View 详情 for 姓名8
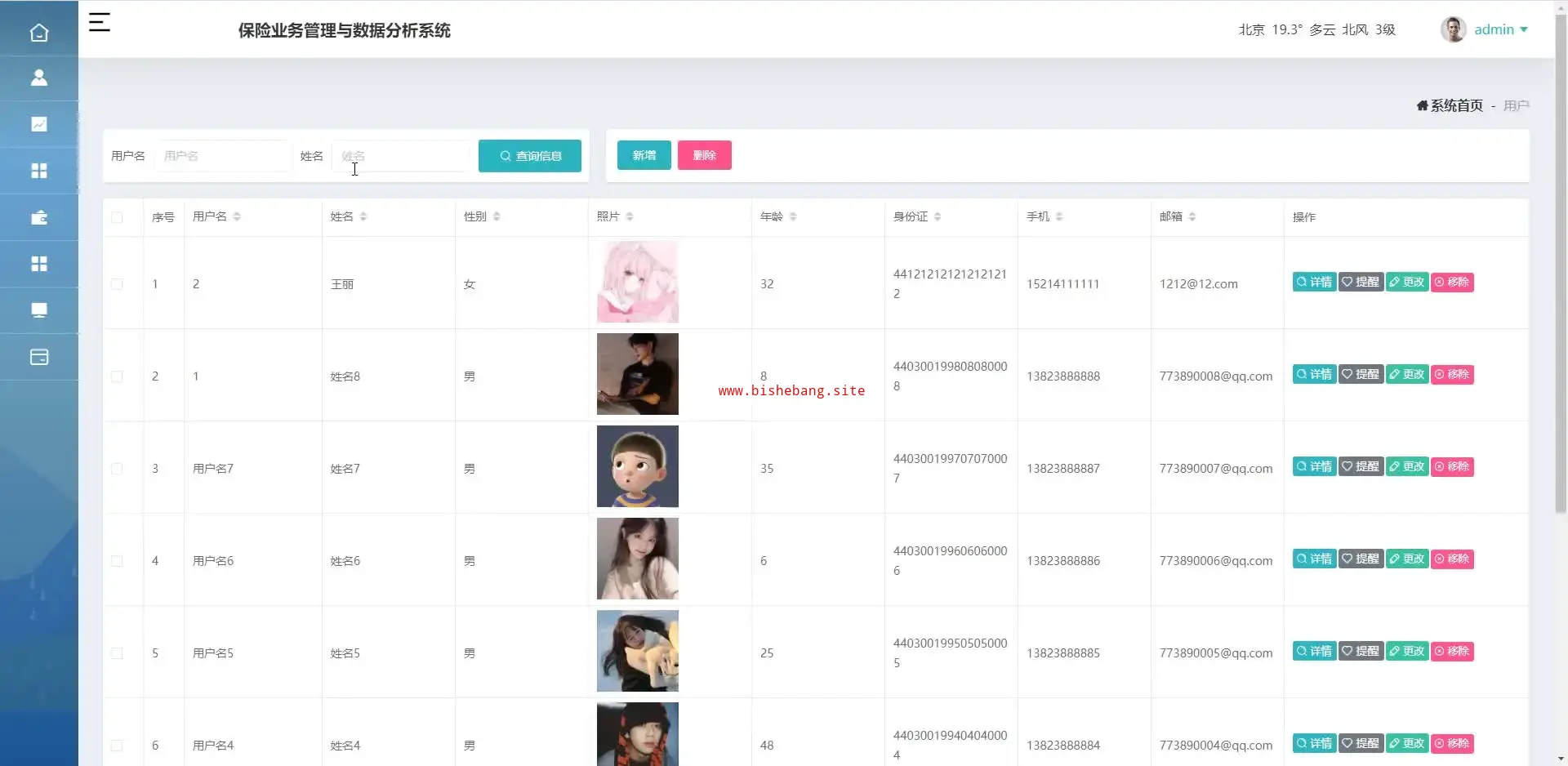 (1314, 375)
